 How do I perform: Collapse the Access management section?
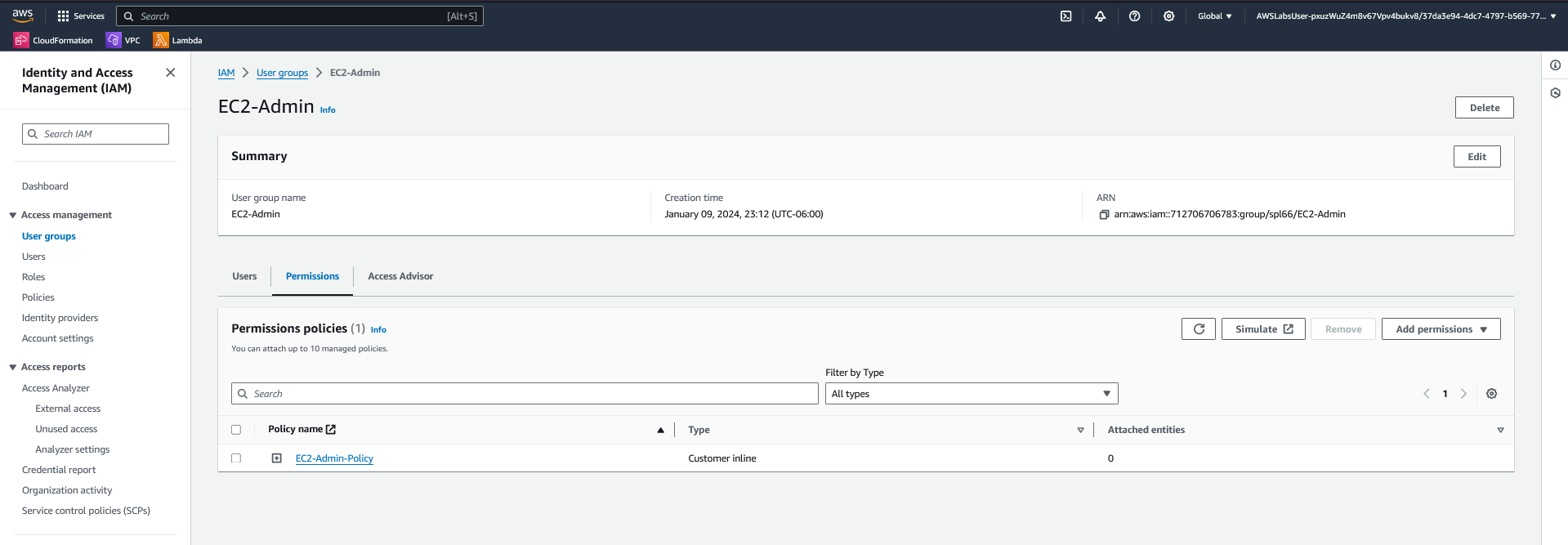pos(13,216)
